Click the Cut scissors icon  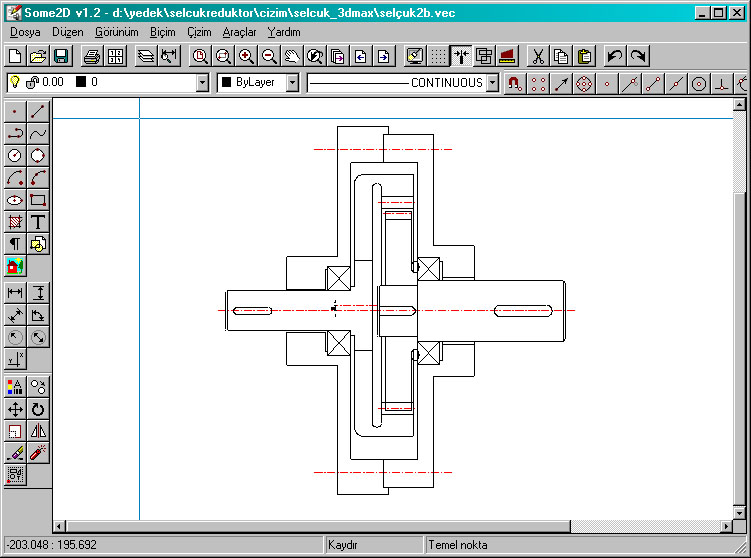[x=537, y=56]
